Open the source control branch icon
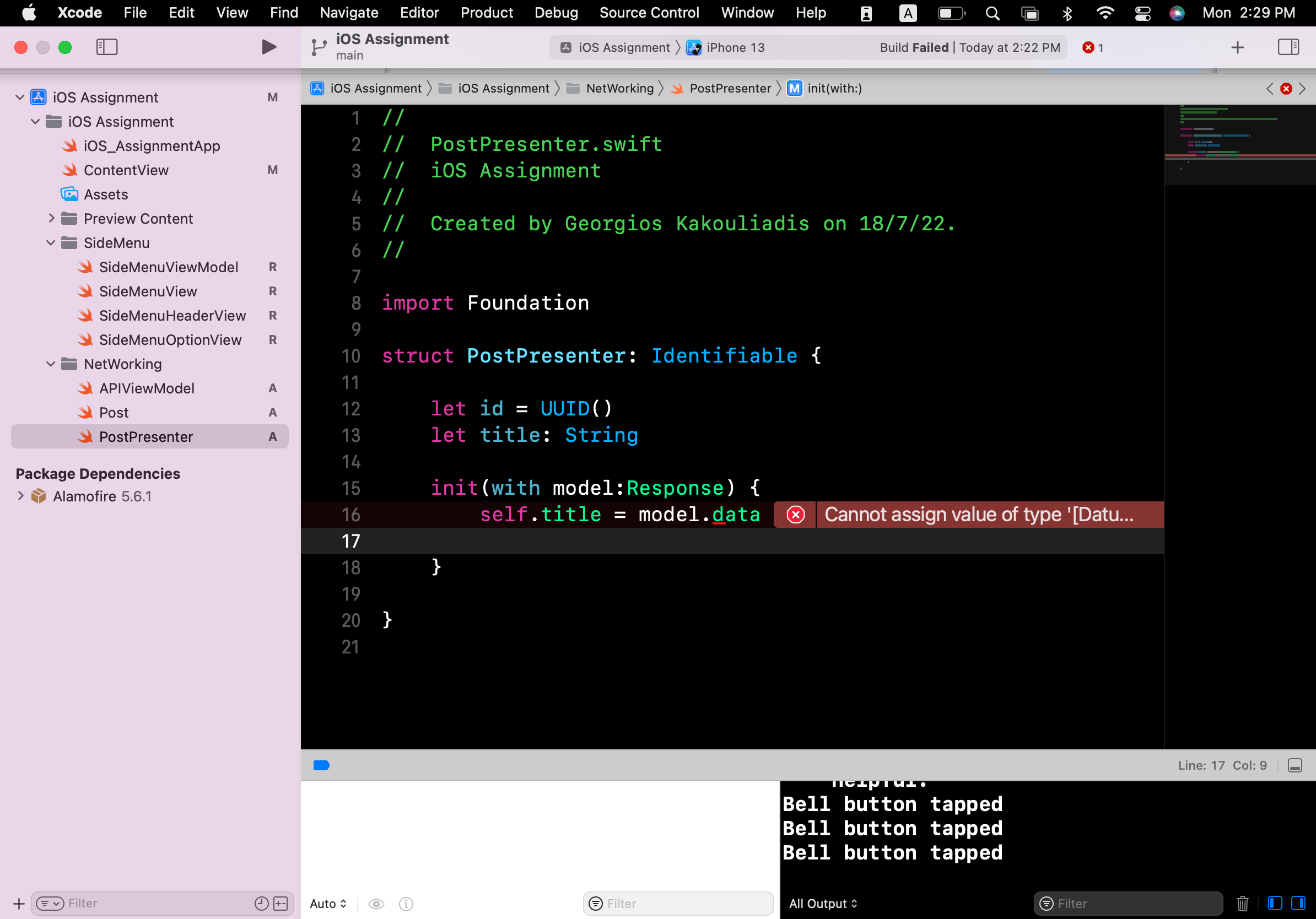Screen dimensions: 1316x919 coord(319,47)
